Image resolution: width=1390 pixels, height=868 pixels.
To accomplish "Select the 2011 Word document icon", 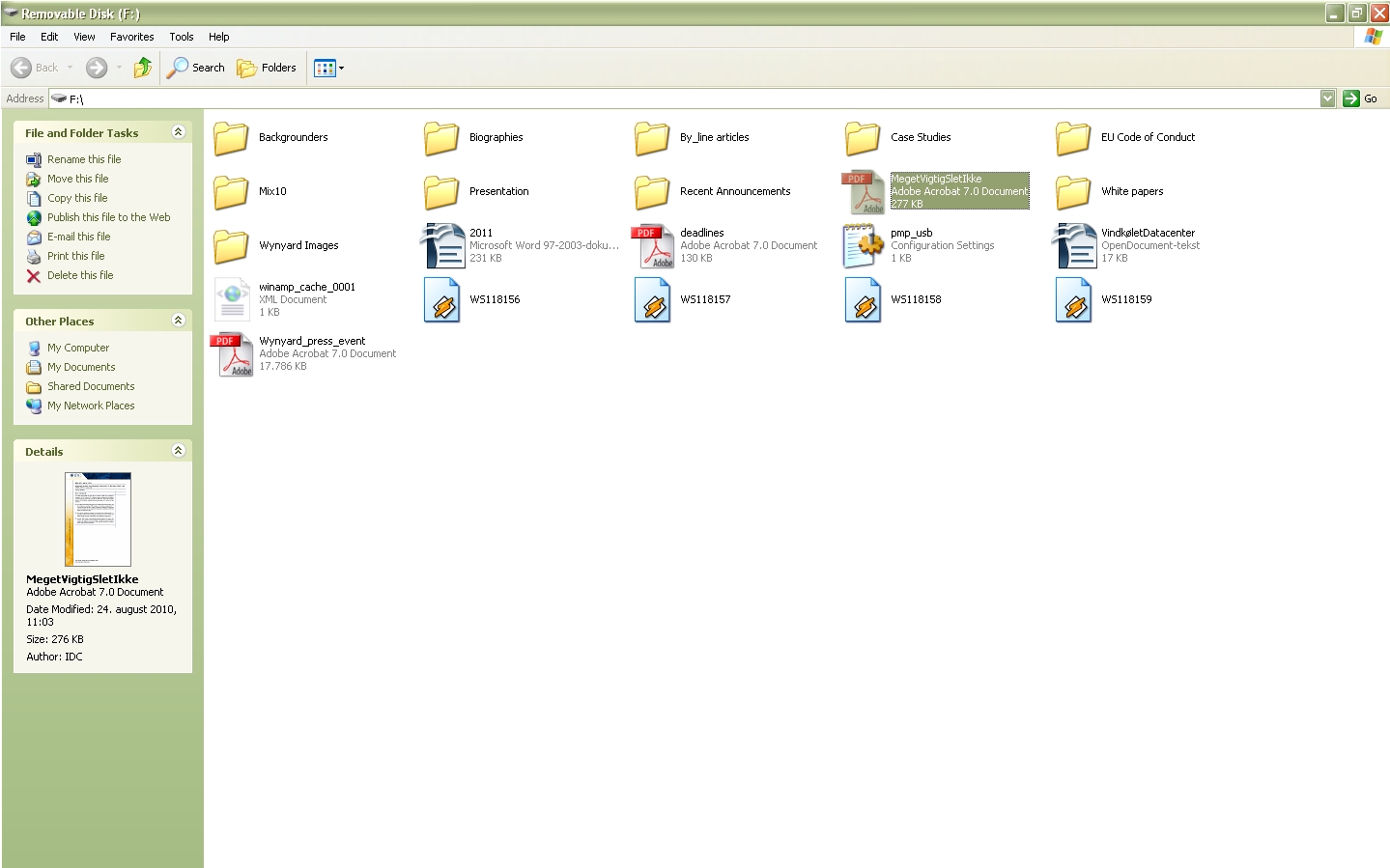I will click(442, 246).
